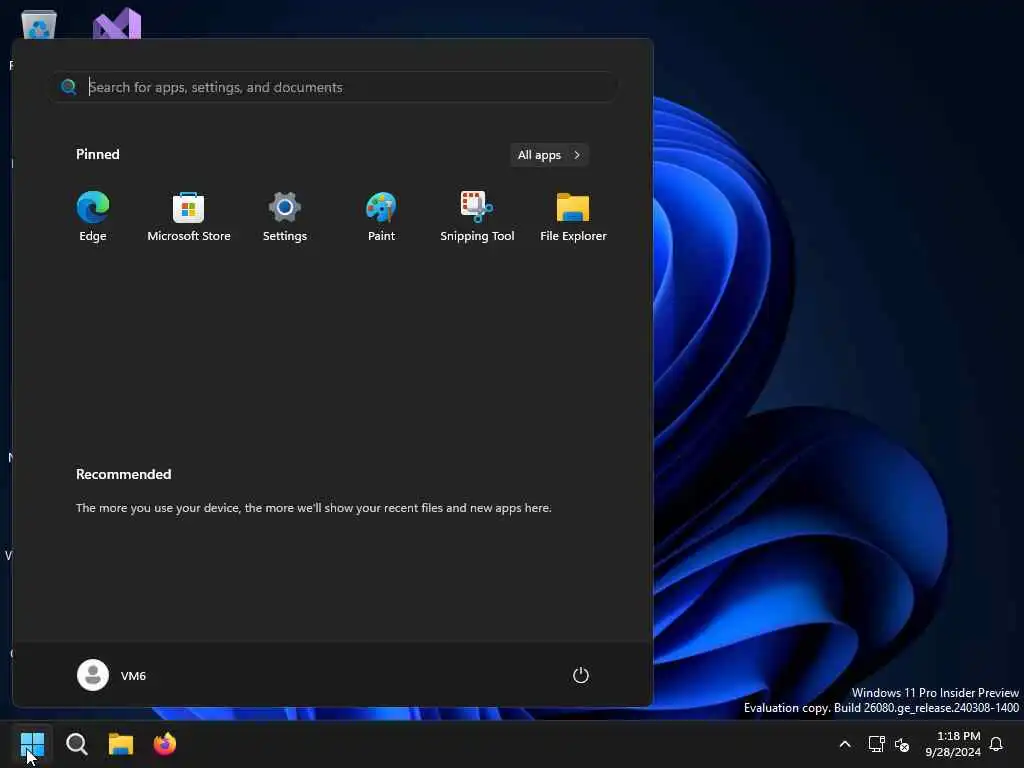Select the Visual Studio desktop icon
The height and width of the screenshot is (768, 1024).
pyautogui.click(x=117, y=24)
